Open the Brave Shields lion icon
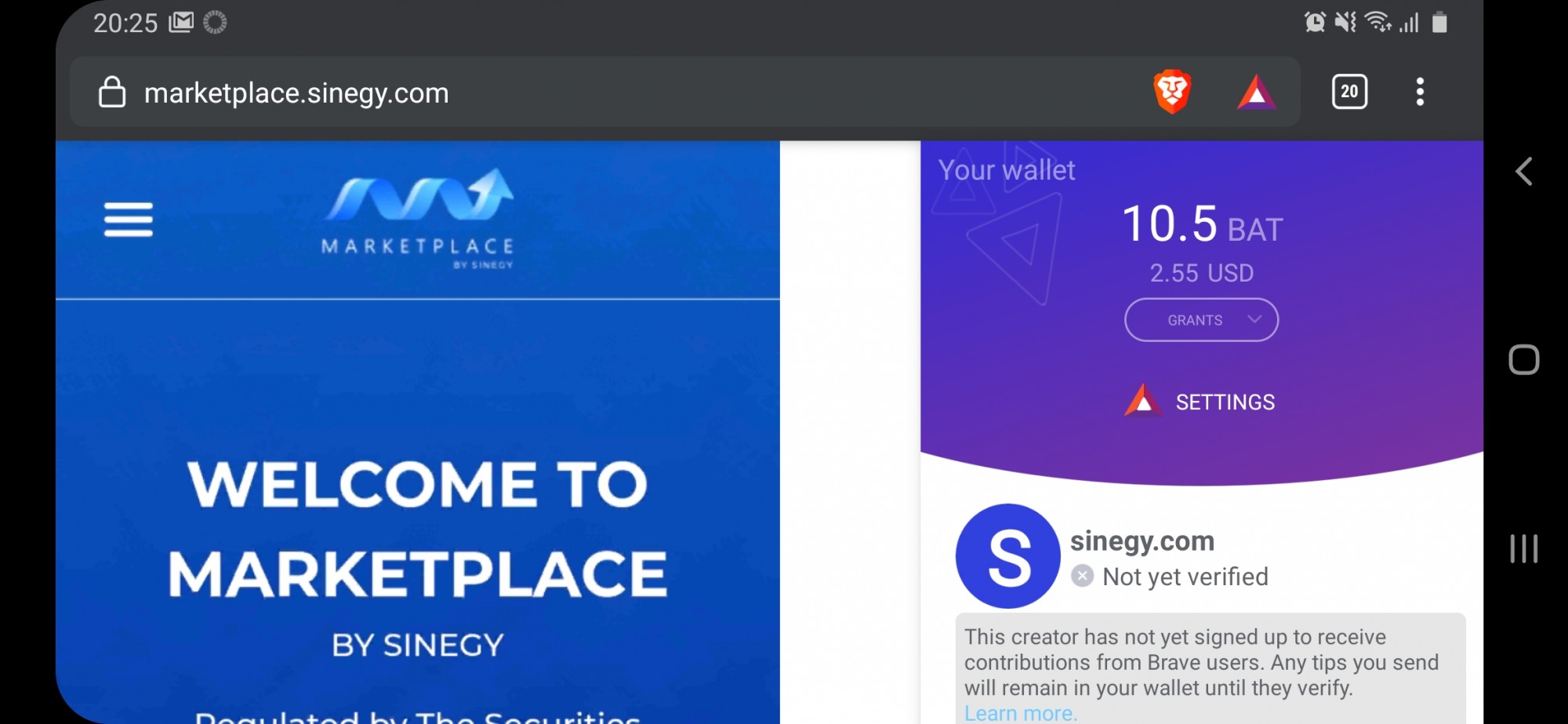Viewport: 1568px width, 724px height. (x=1172, y=92)
